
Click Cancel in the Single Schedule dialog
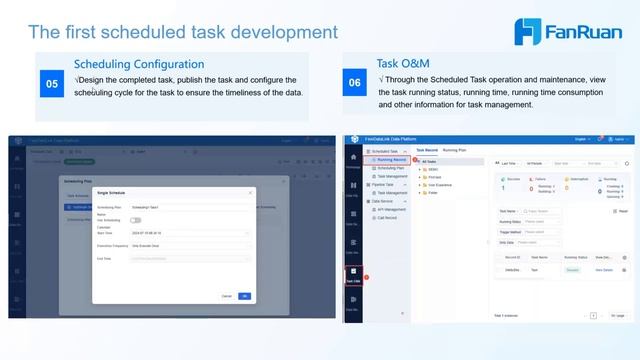click(227, 296)
